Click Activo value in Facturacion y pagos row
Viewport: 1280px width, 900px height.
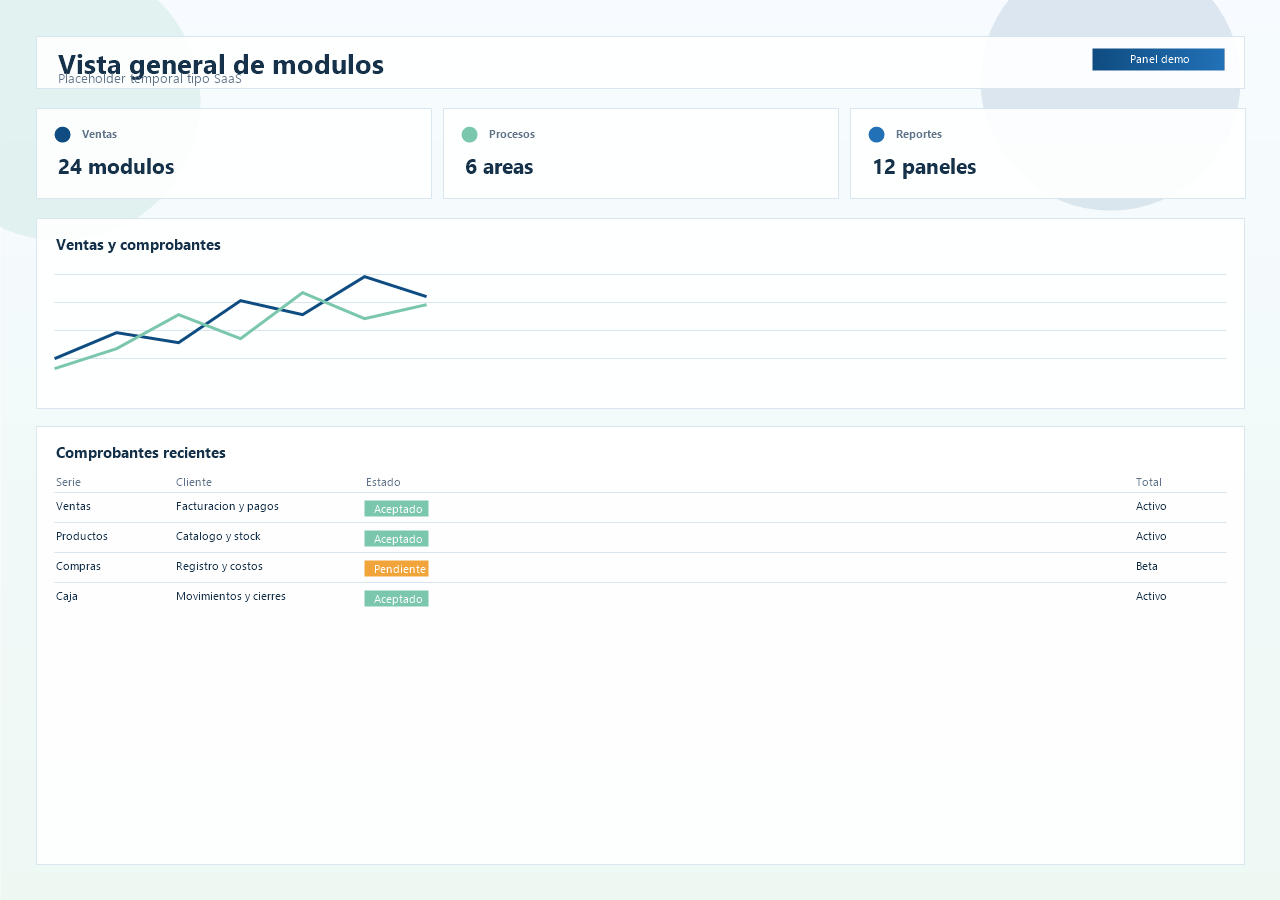(x=1151, y=506)
